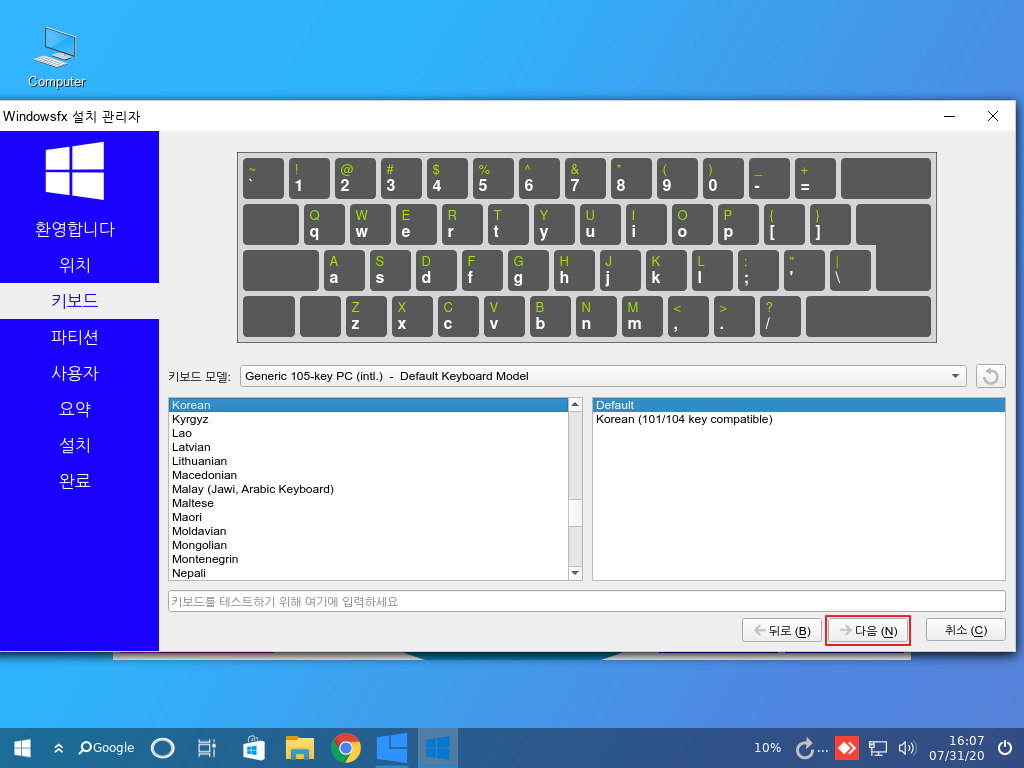The width and height of the screenshot is (1024, 768).
Task: Go to the 위치 step in sidebar
Action: (75, 265)
